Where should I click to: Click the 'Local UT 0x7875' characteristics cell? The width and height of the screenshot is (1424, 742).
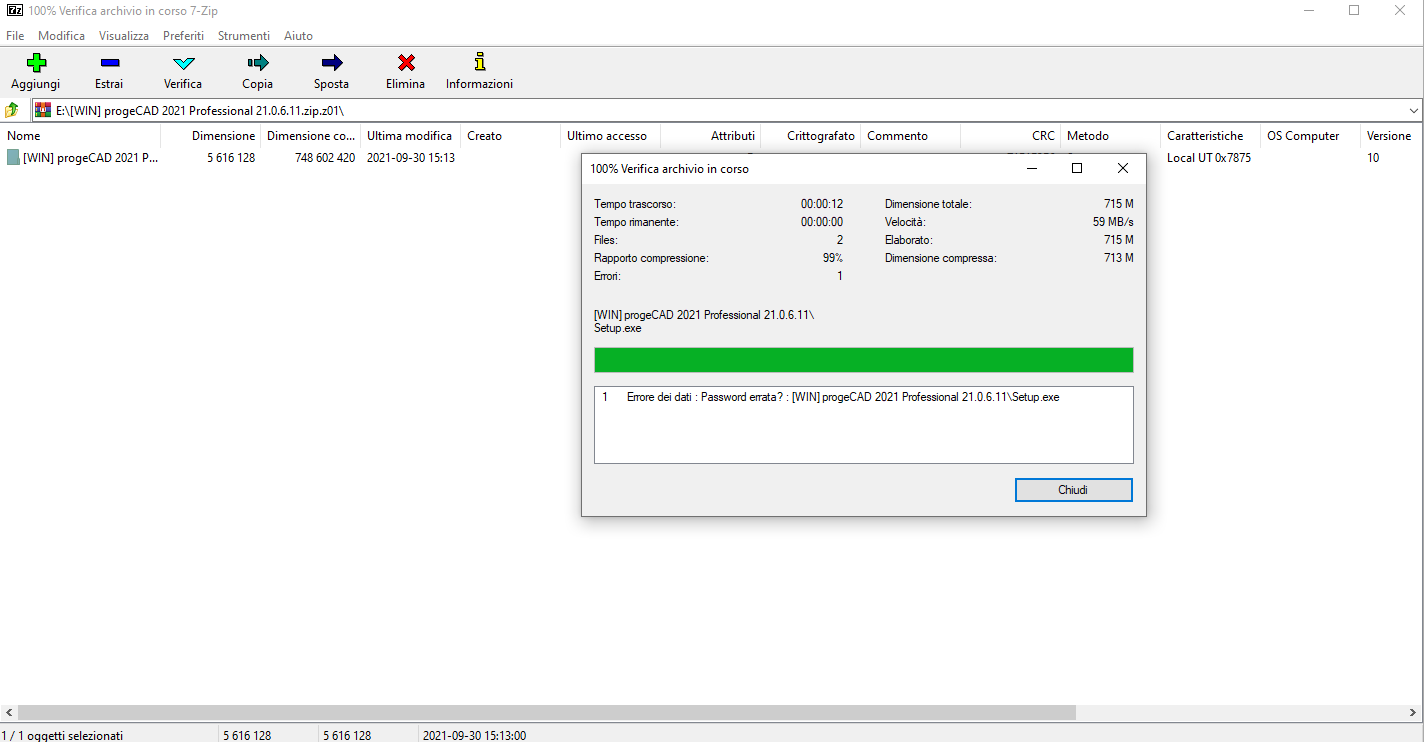coord(1209,158)
